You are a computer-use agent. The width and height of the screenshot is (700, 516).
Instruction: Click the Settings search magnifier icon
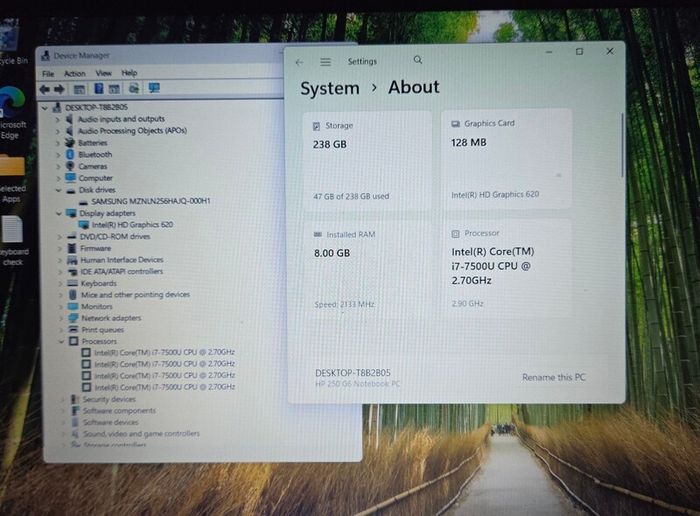pyautogui.click(x=417, y=60)
